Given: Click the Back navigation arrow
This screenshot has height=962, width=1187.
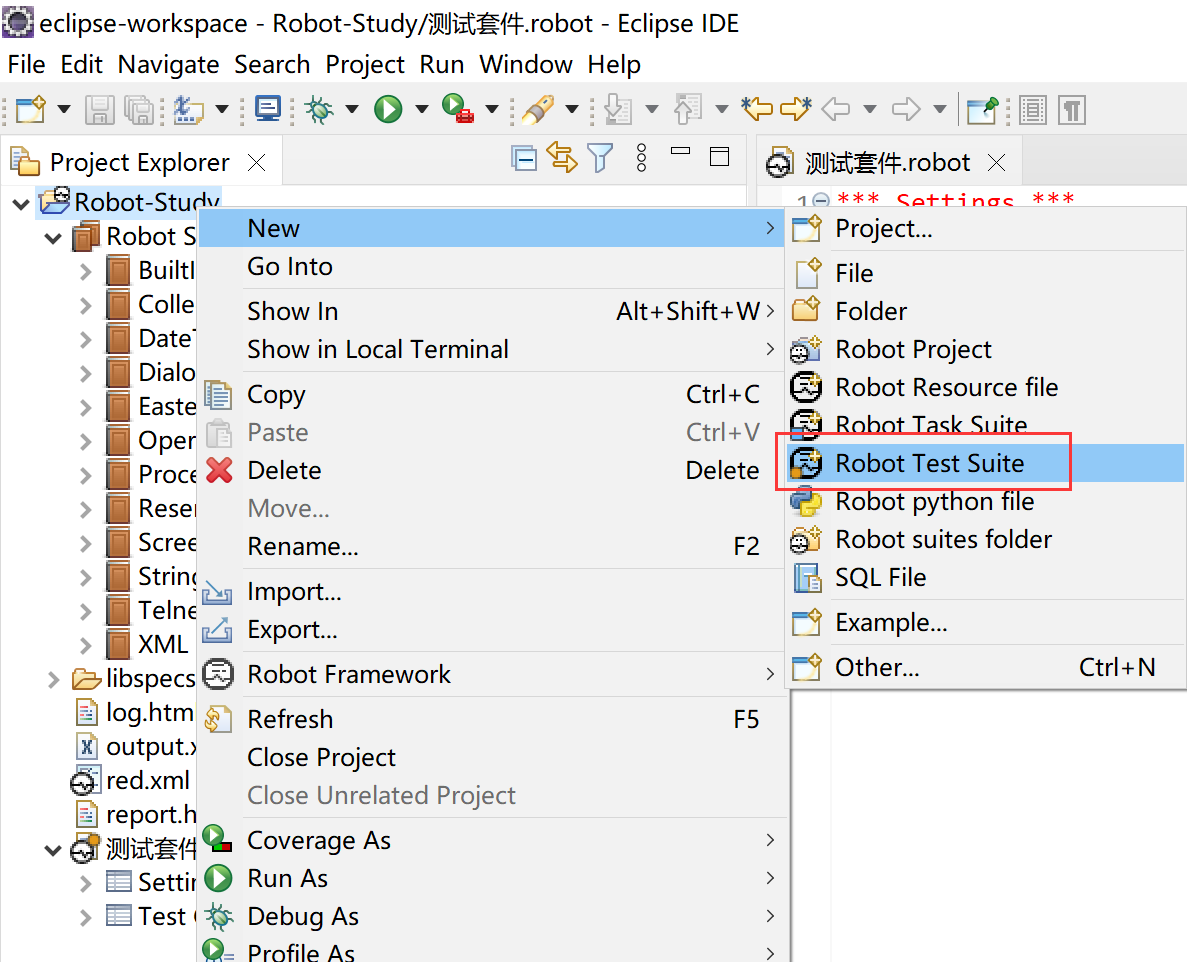Looking at the screenshot, I should point(836,110).
